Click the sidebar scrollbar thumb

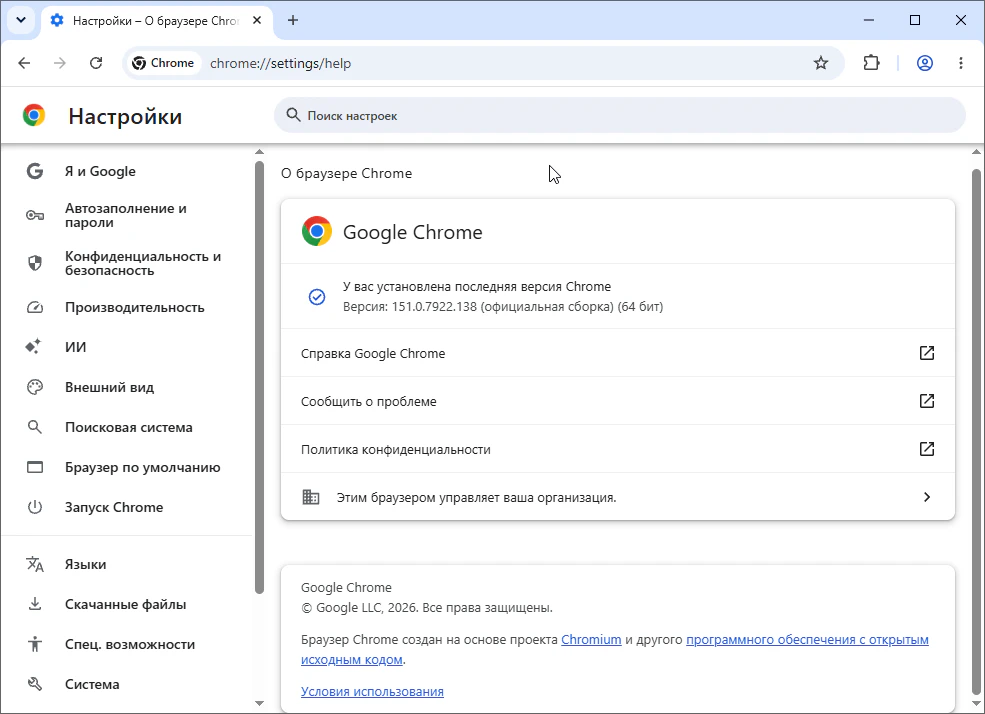tap(259, 377)
